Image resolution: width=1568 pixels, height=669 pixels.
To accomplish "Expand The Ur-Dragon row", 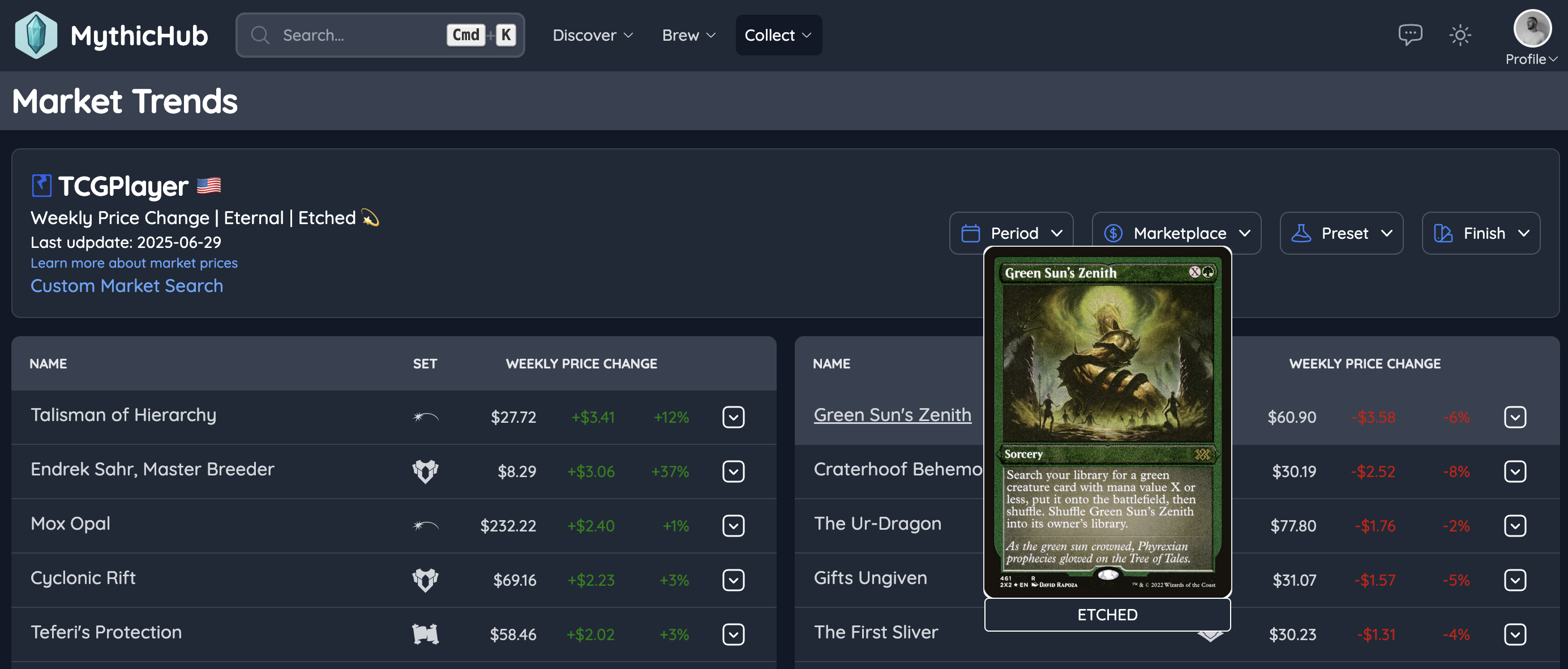I will click(1514, 525).
